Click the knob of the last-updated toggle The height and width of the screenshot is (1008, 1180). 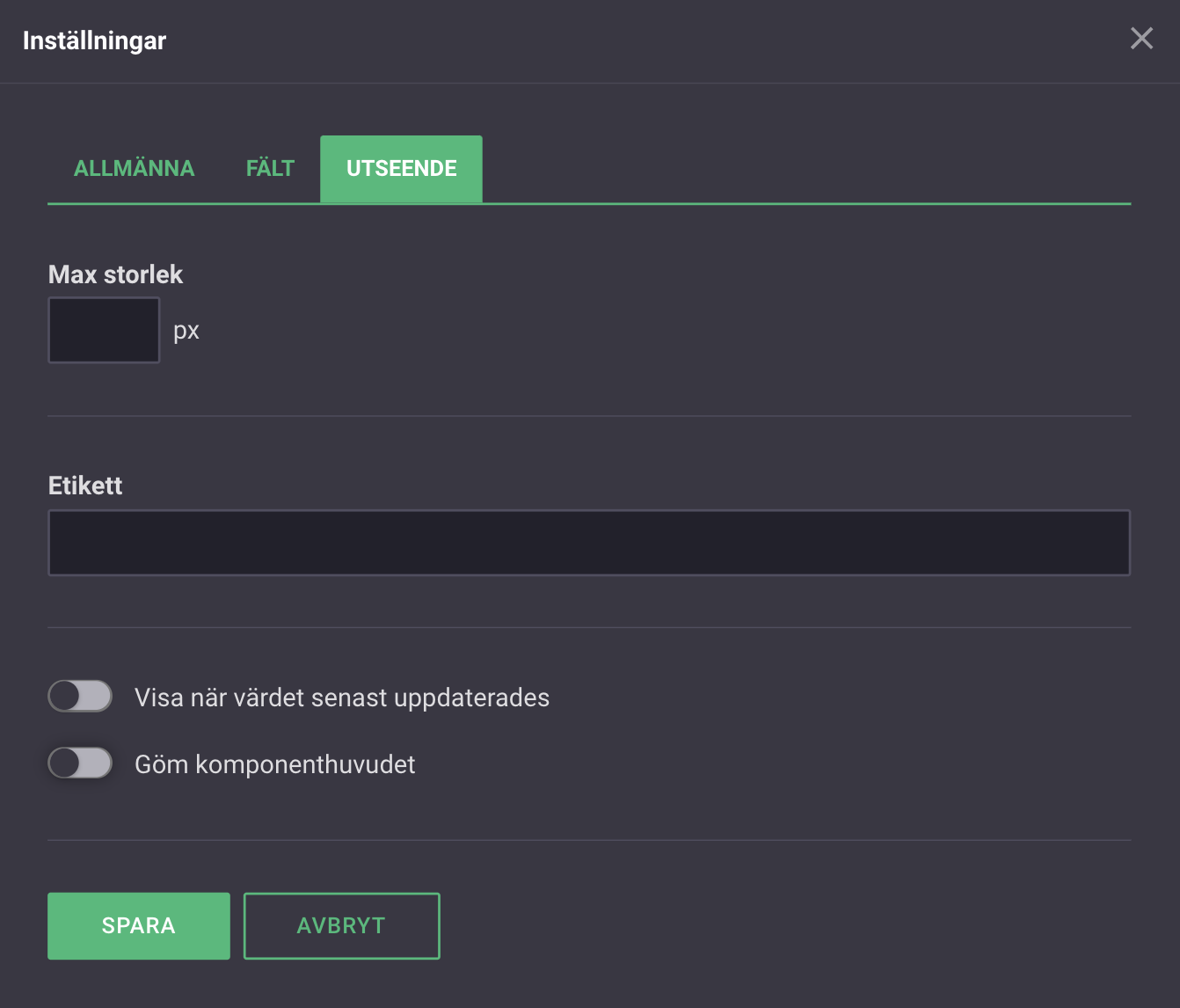(x=65, y=697)
